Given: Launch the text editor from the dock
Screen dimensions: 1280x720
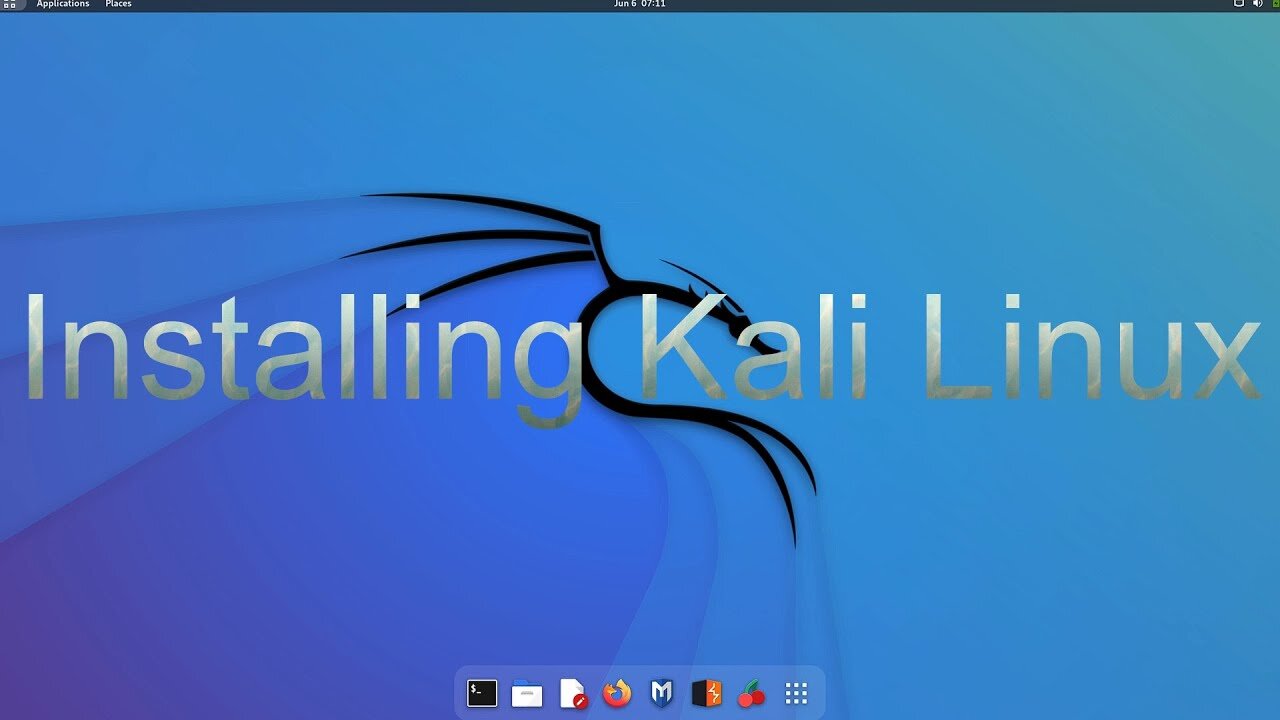Looking at the screenshot, I should tap(572, 693).
